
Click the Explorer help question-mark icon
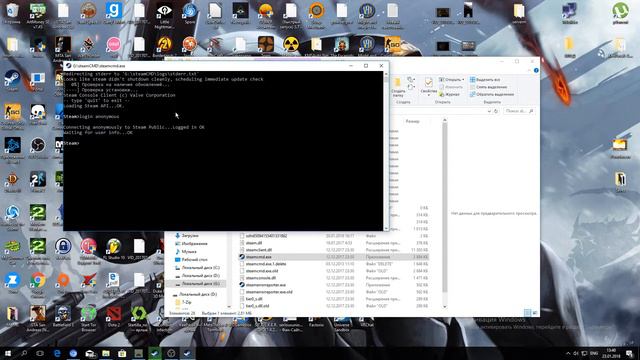(536, 71)
